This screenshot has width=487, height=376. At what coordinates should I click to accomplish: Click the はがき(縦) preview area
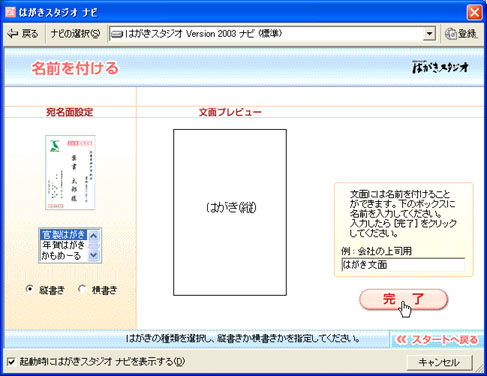click(230, 212)
